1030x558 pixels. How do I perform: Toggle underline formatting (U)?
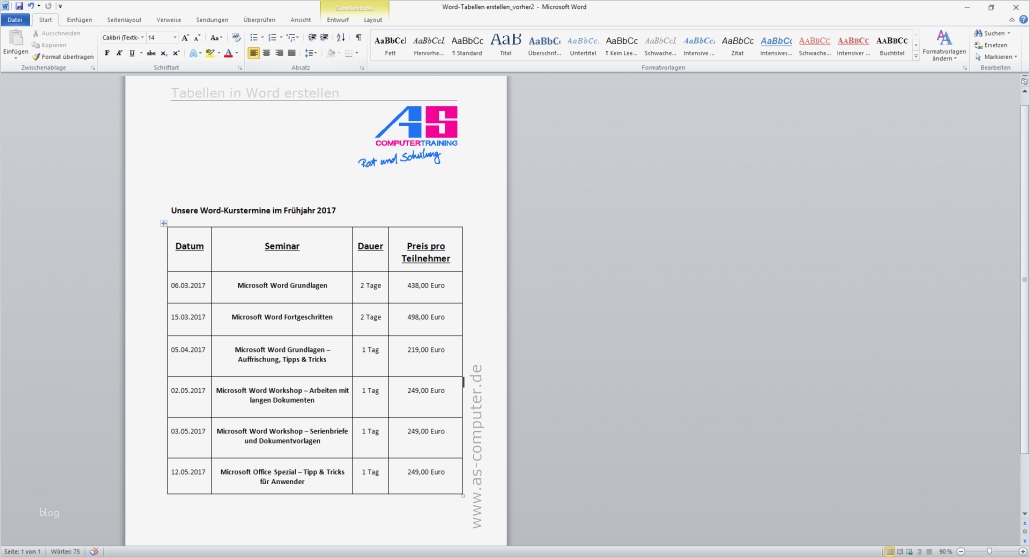point(132,53)
